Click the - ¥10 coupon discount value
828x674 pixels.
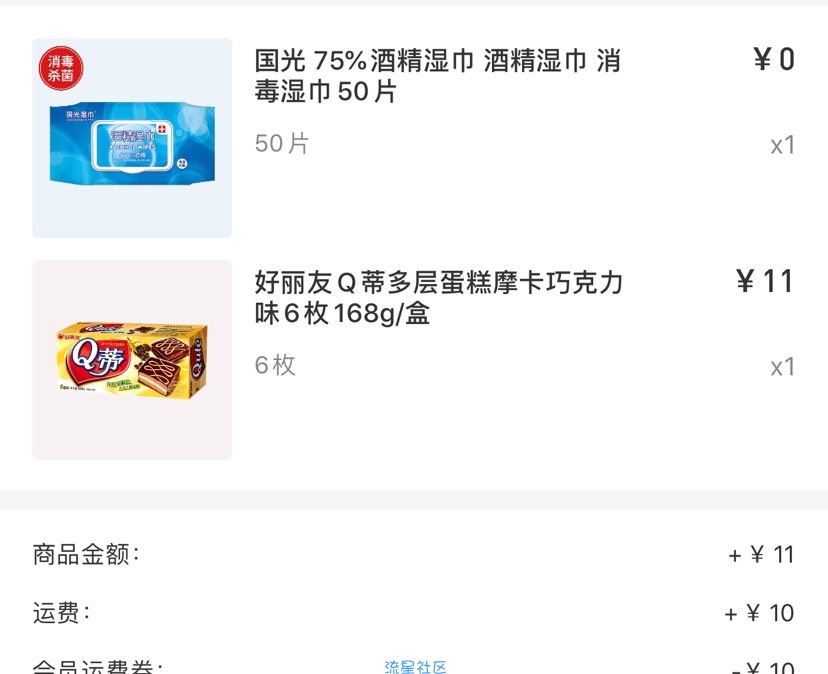763,668
